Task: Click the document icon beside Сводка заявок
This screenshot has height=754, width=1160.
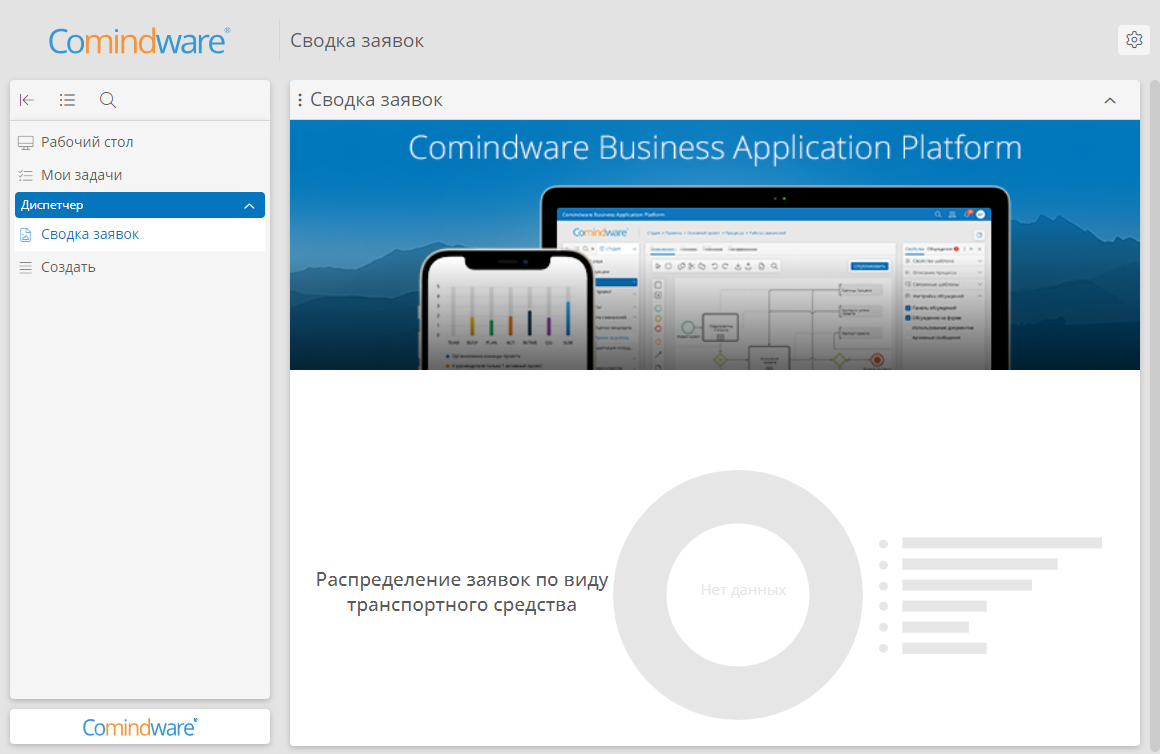Action: pyautogui.click(x=26, y=235)
